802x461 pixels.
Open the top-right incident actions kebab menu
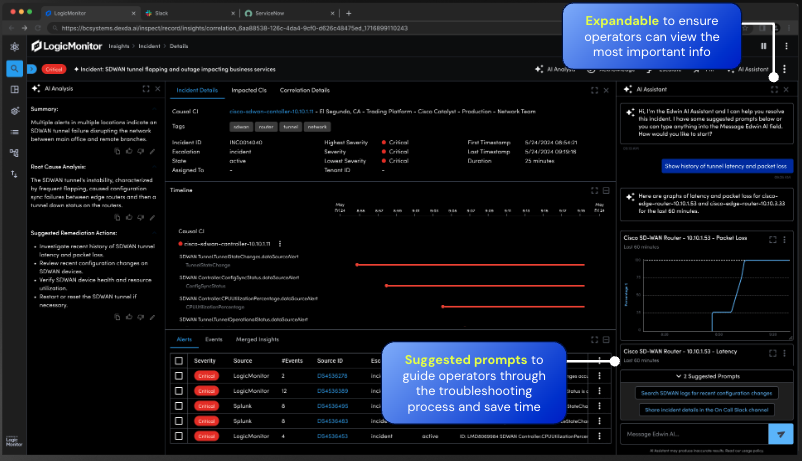coord(785,69)
